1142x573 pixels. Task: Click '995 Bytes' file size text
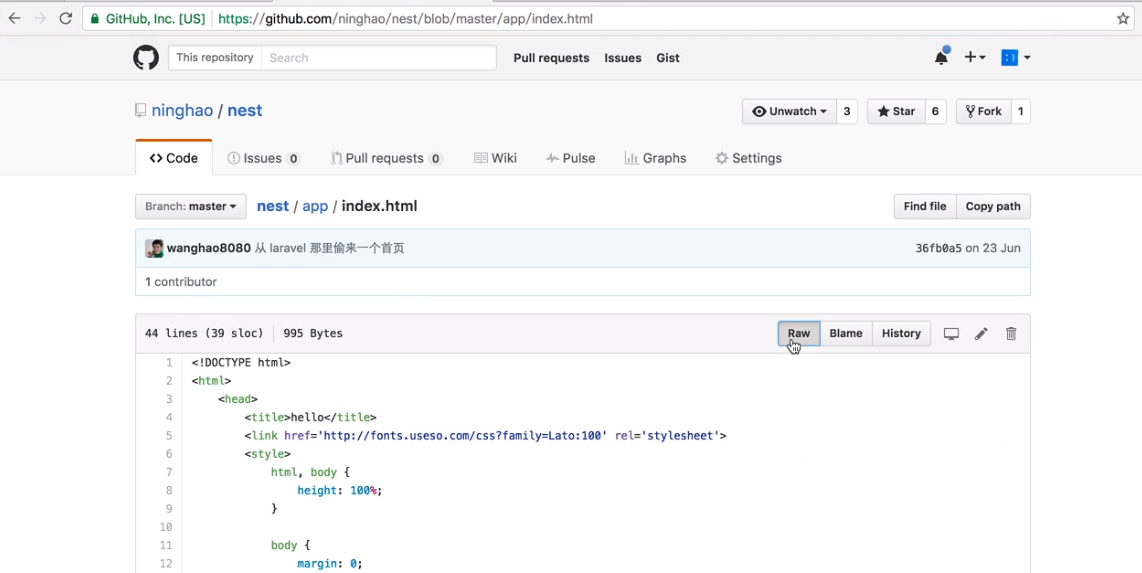(x=313, y=333)
